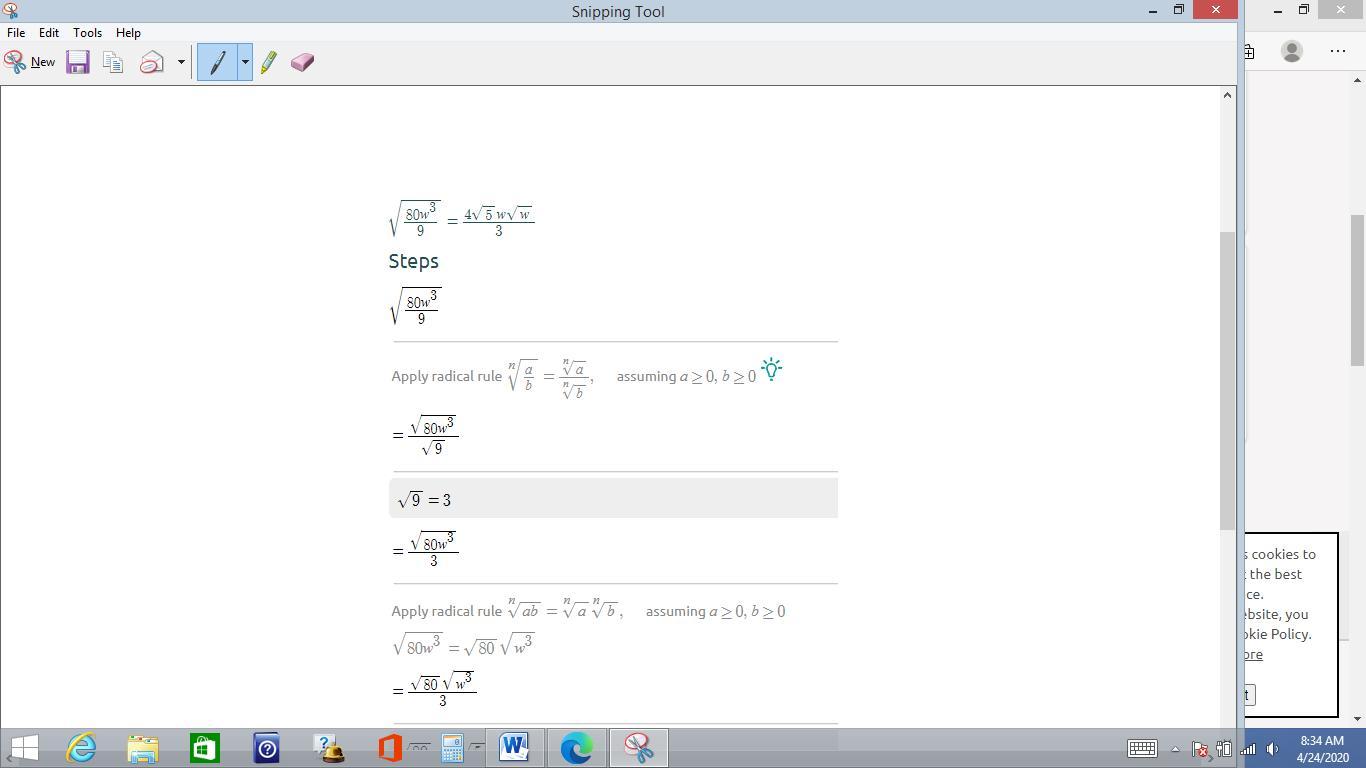Viewport: 1366px width, 768px height.
Task: Open Microsoft Office from the taskbar
Action: pos(391,748)
